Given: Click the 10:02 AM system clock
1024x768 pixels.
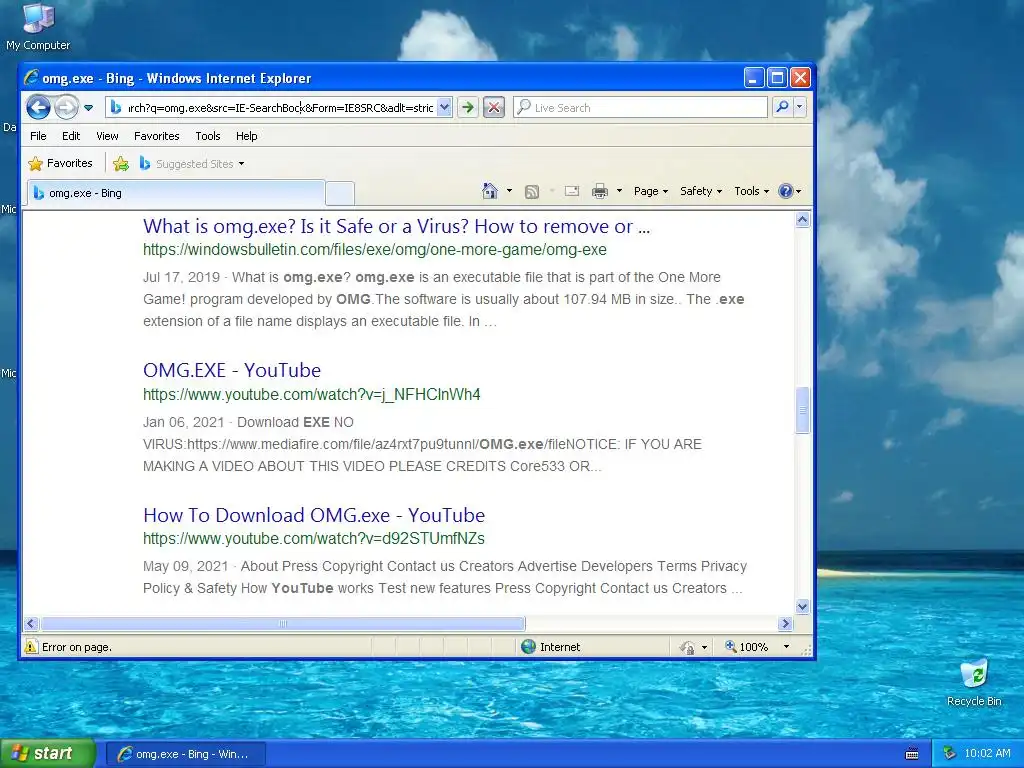Looking at the screenshot, I should 987,754.
